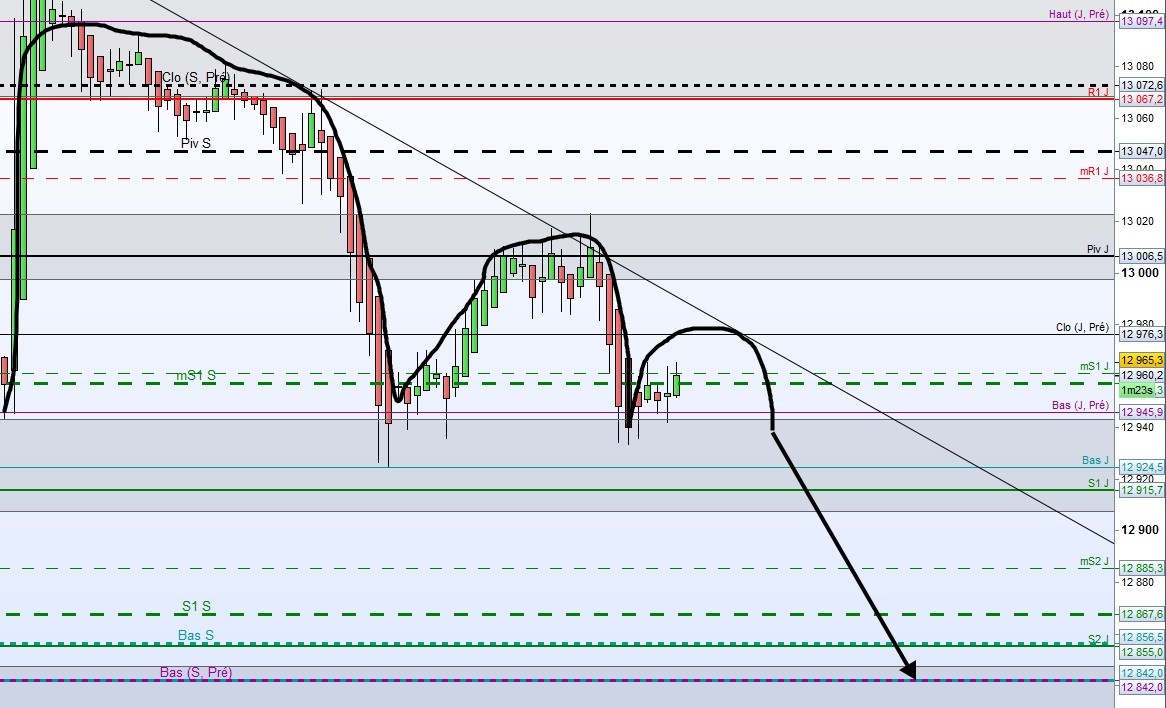Click the 12 880 axis value
This screenshot has width=1166, height=708.
point(1138,582)
